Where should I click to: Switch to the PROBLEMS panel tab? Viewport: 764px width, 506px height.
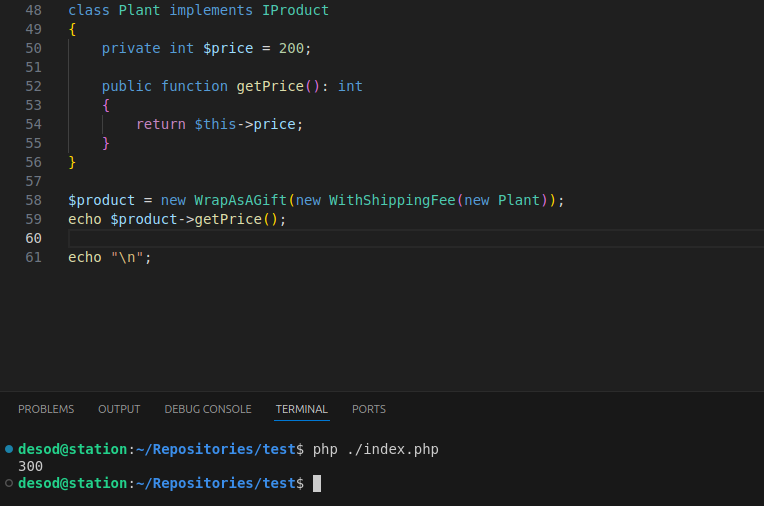[x=46, y=409]
